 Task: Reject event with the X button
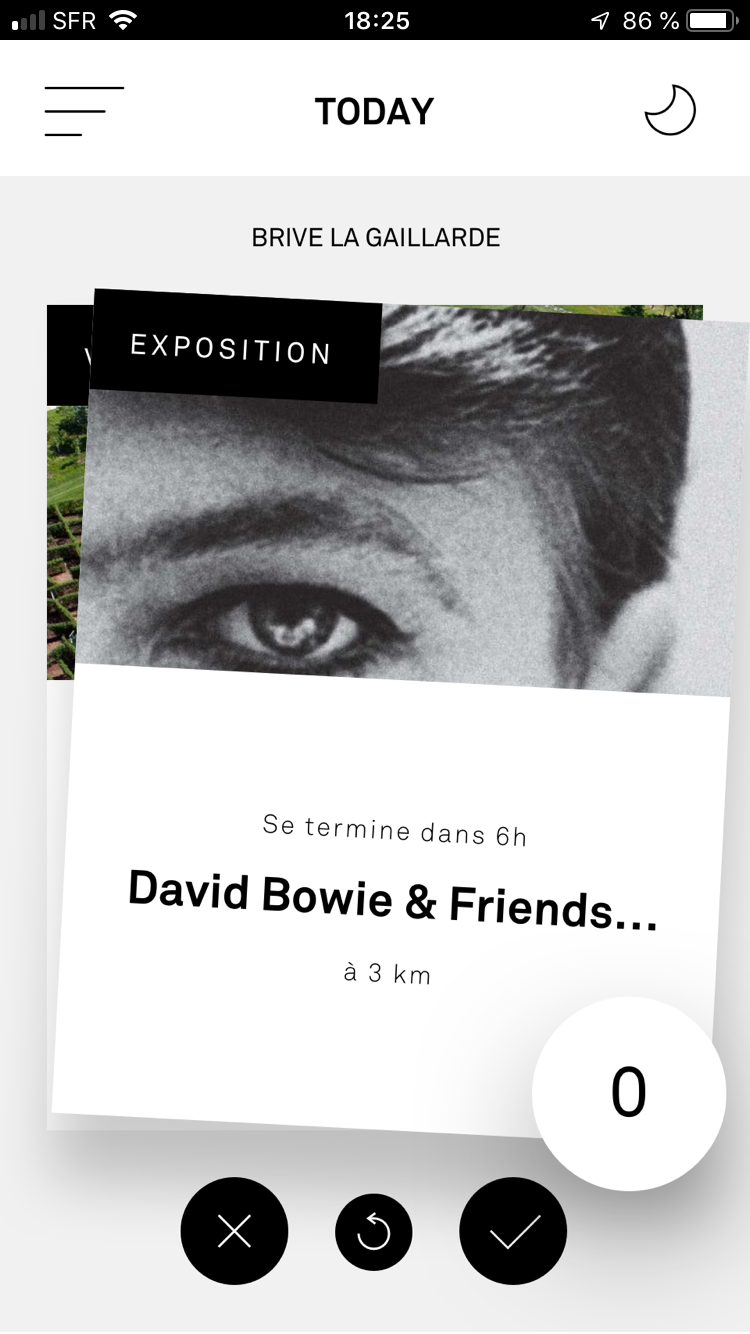point(234,1231)
